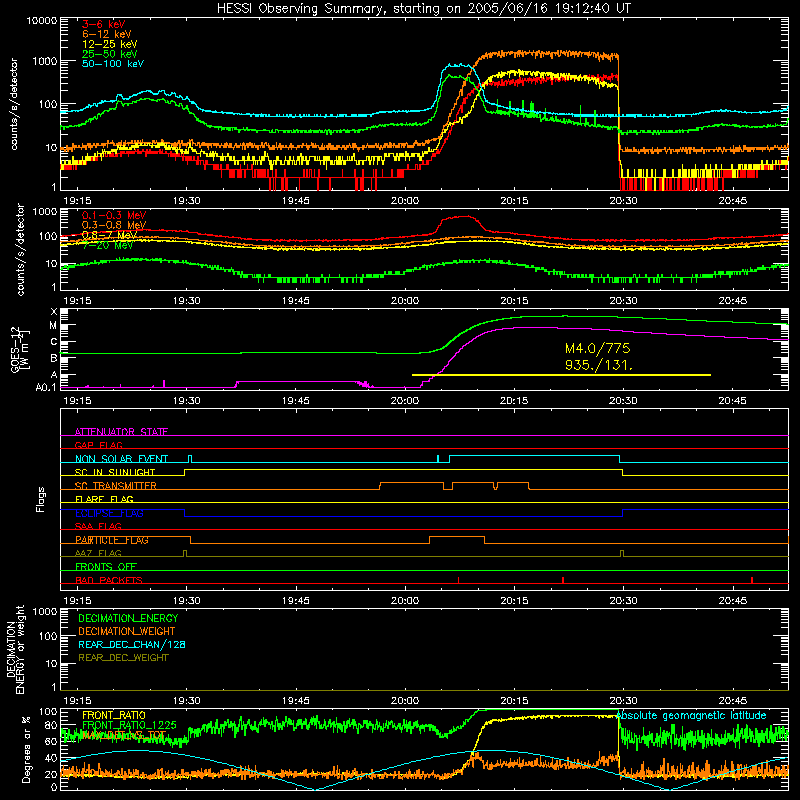Select the 3-6 keV legend entry

pyautogui.click(x=103, y=24)
